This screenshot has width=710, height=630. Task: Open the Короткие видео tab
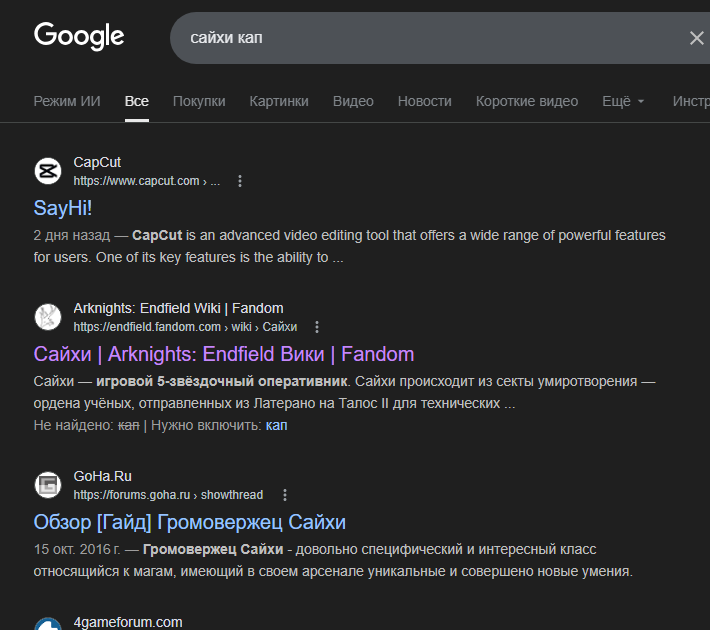tap(527, 101)
